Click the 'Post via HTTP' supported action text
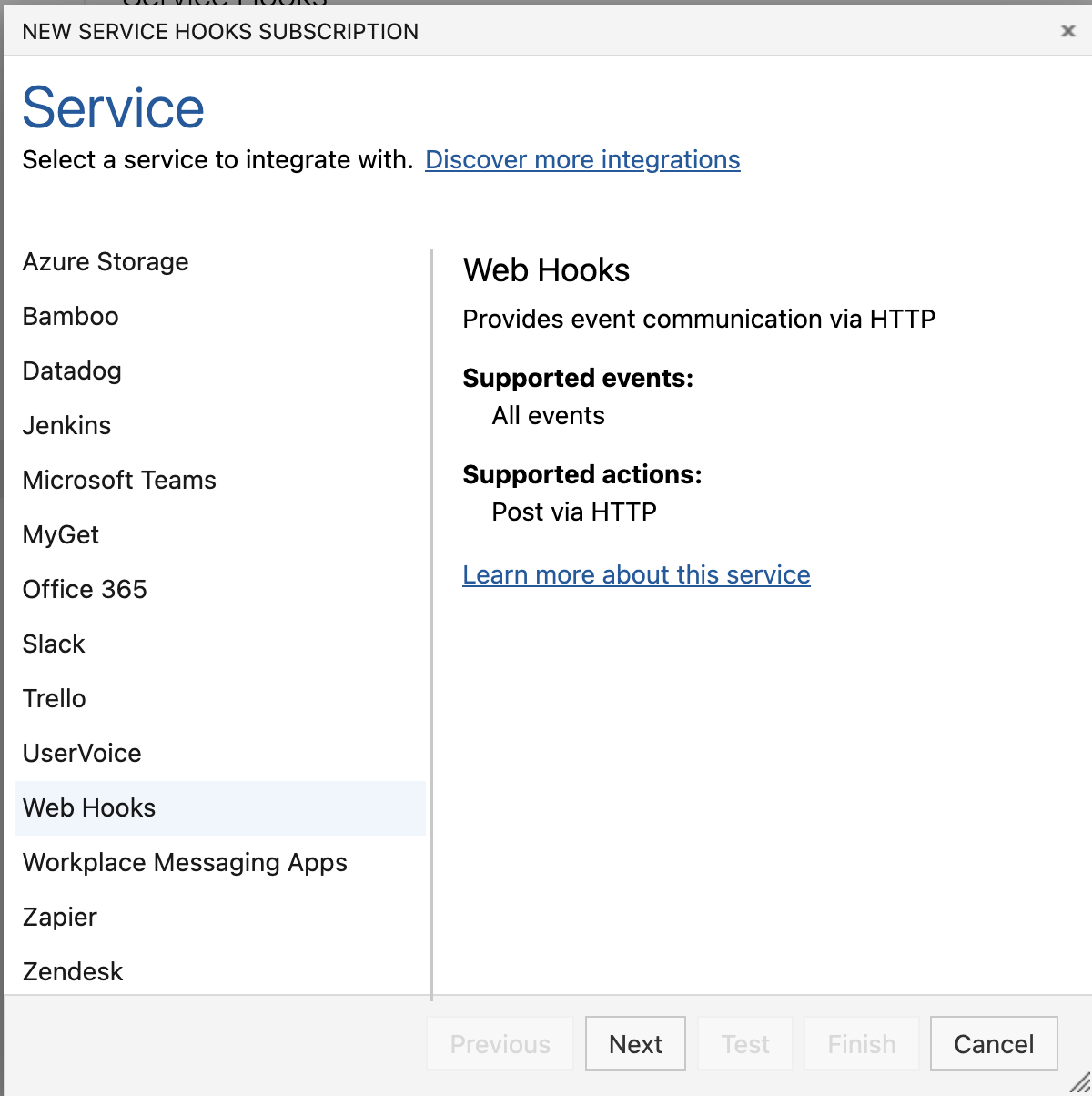1092x1096 pixels. pos(574,512)
